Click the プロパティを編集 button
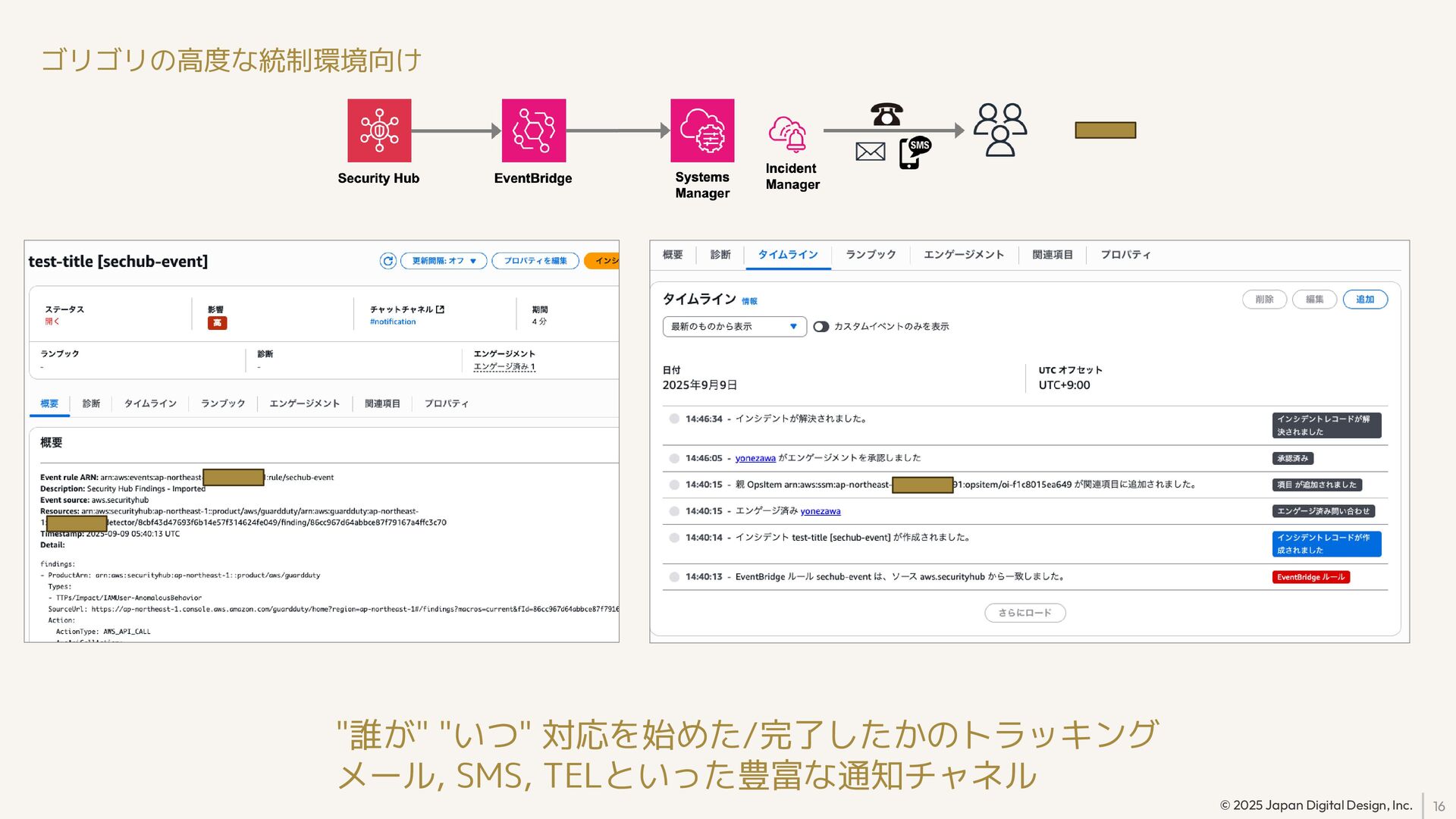Screen dimensions: 1456x819 click(x=535, y=261)
